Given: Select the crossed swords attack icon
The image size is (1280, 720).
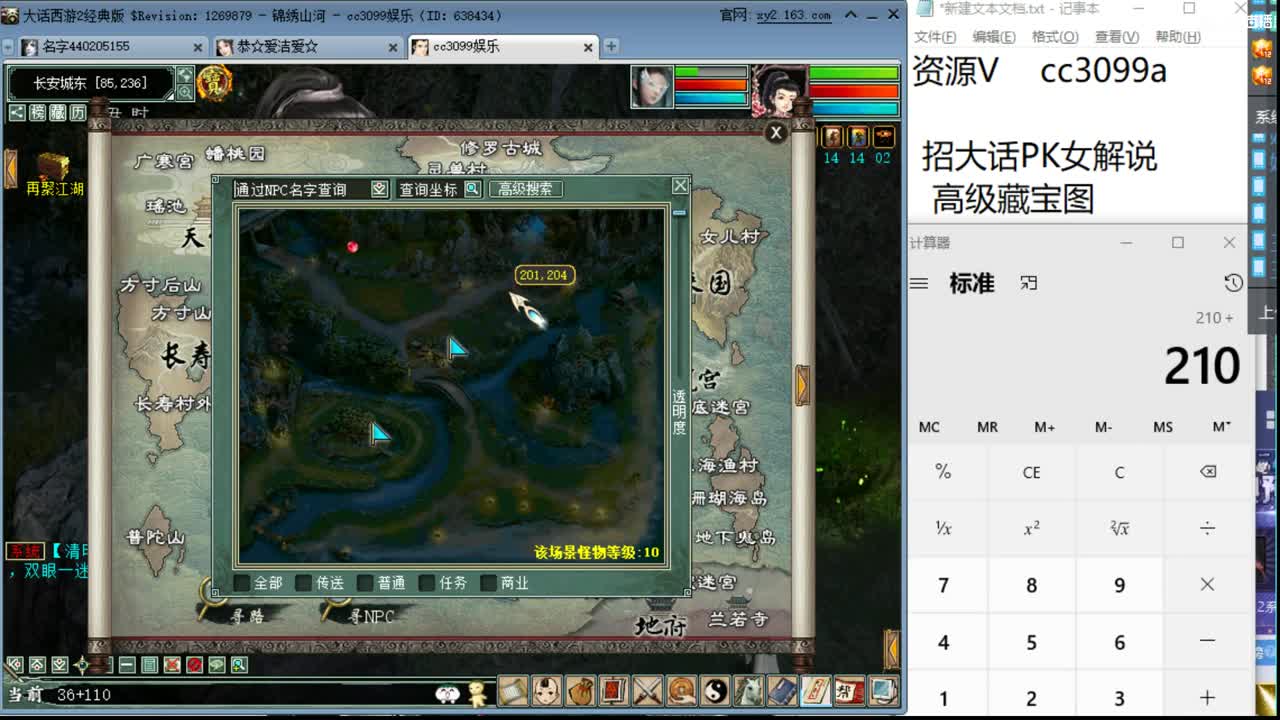Looking at the screenshot, I should pos(648,691).
